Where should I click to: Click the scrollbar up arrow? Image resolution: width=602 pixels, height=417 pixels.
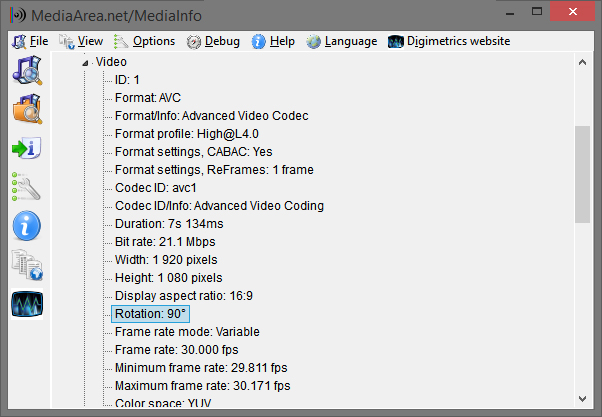[x=582, y=62]
